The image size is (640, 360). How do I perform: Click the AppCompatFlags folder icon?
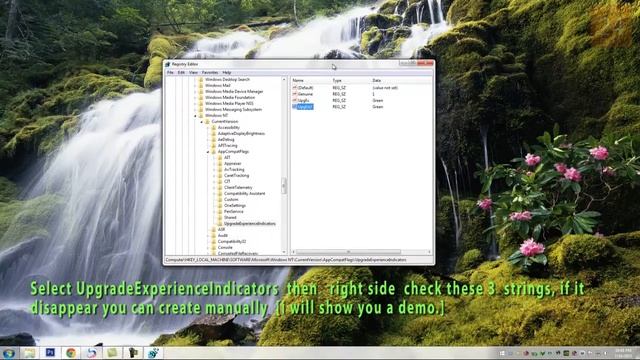pyautogui.click(x=213, y=151)
